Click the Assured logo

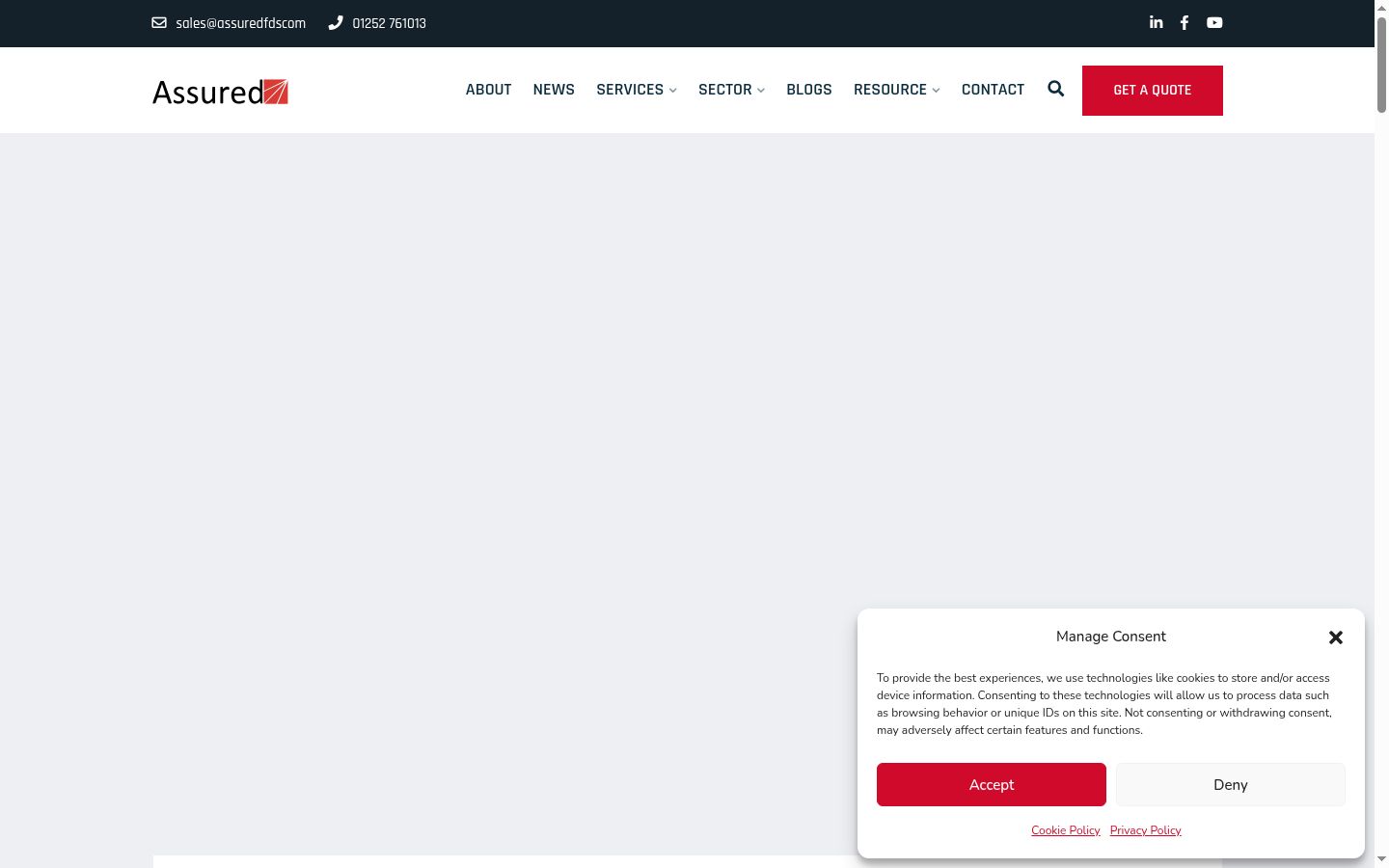220,92
